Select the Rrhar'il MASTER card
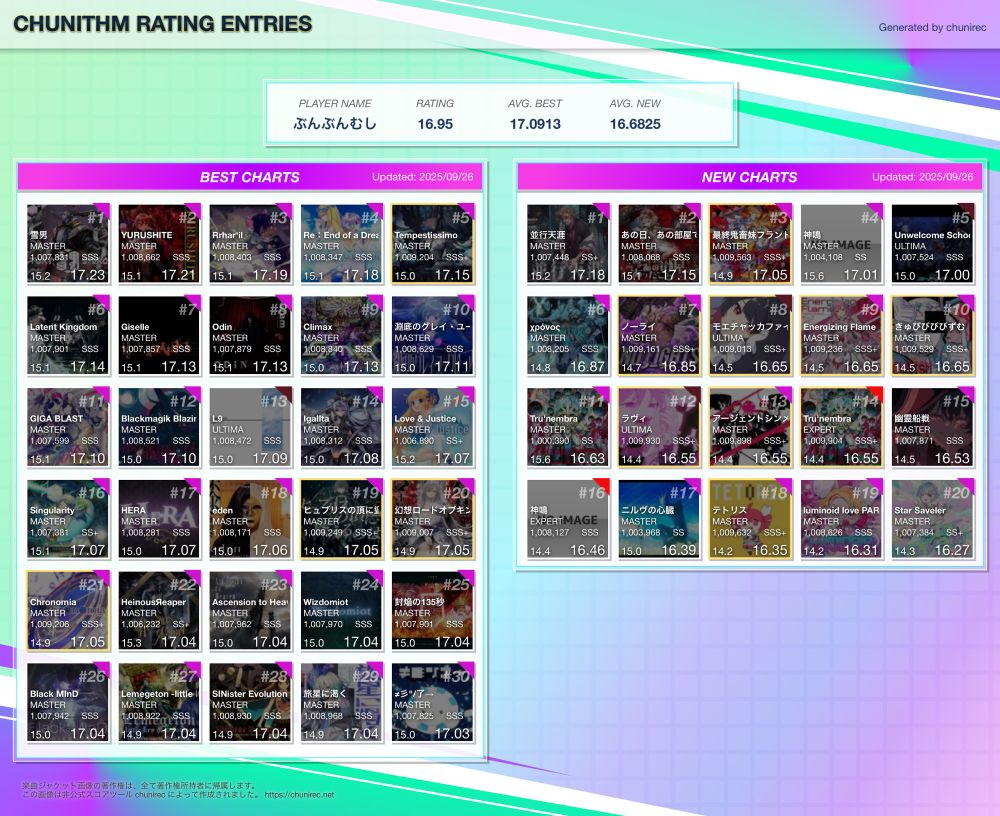 251,244
